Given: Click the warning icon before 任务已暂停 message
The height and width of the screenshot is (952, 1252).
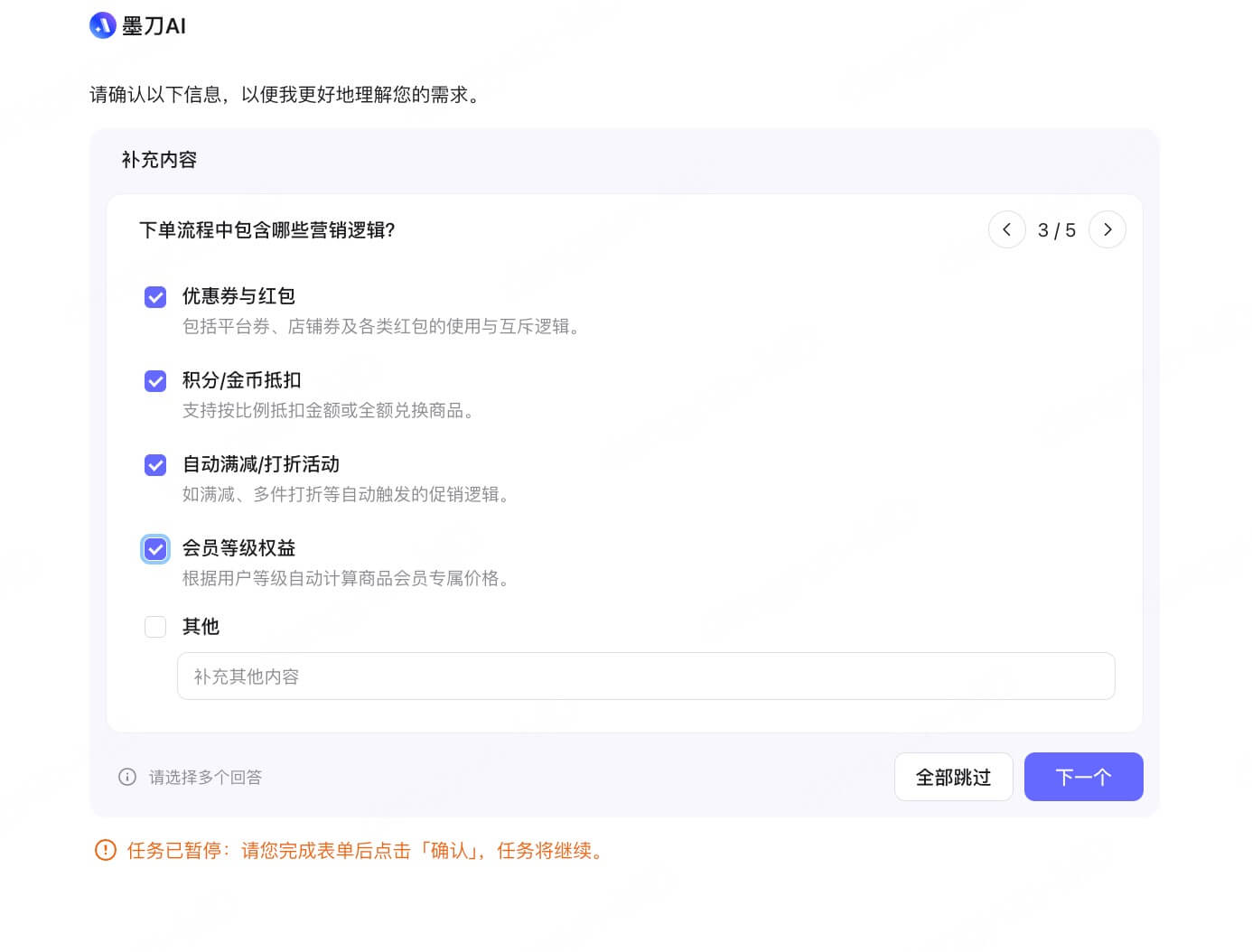Looking at the screenshot, I should point(106,850).
